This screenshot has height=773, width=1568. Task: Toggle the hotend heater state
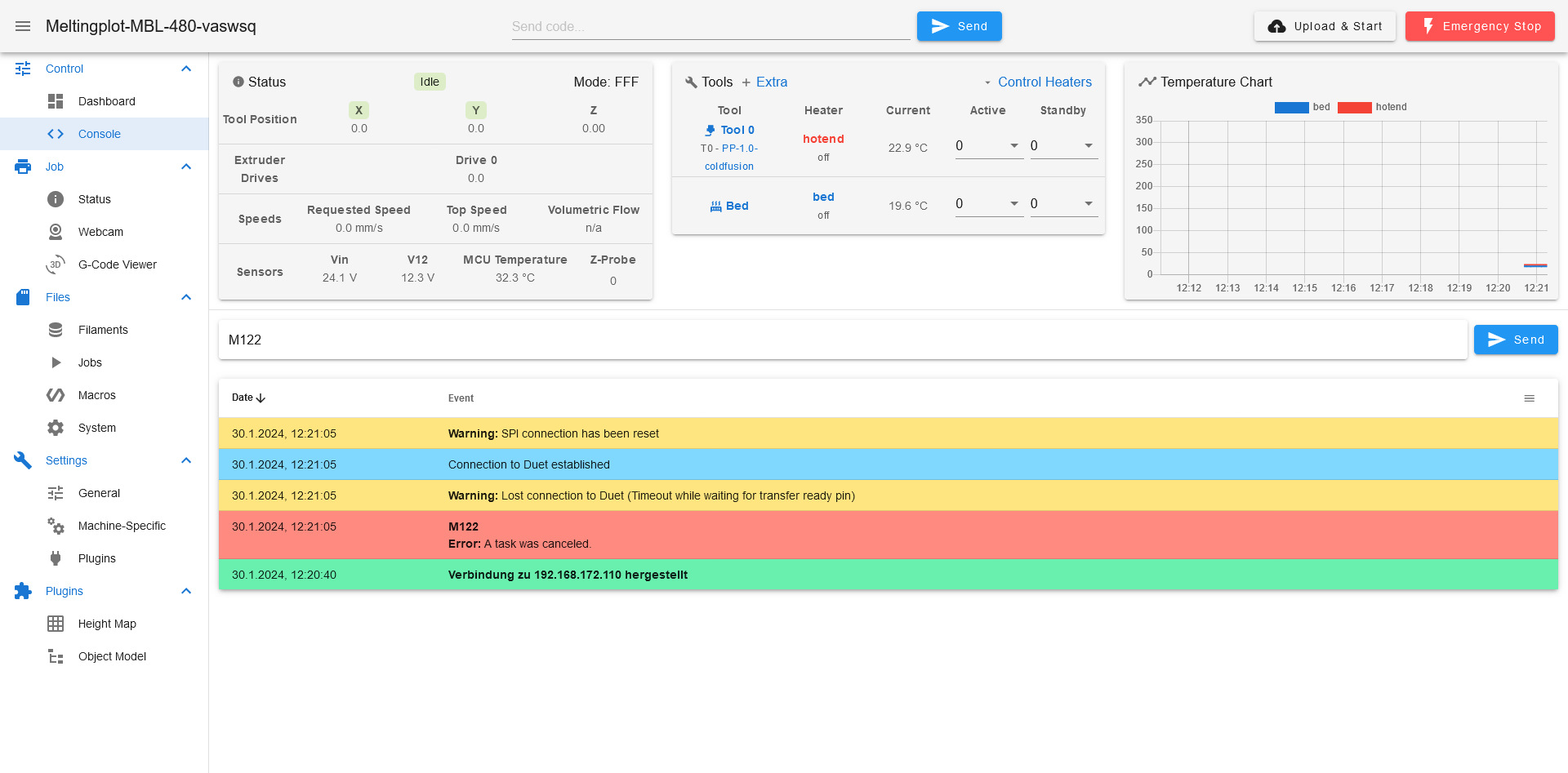[823, 139]
